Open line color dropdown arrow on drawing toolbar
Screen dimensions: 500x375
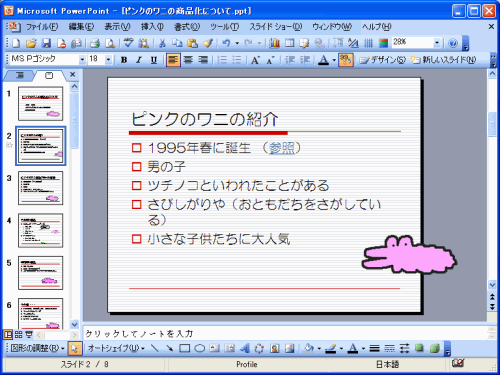point(341,349)
